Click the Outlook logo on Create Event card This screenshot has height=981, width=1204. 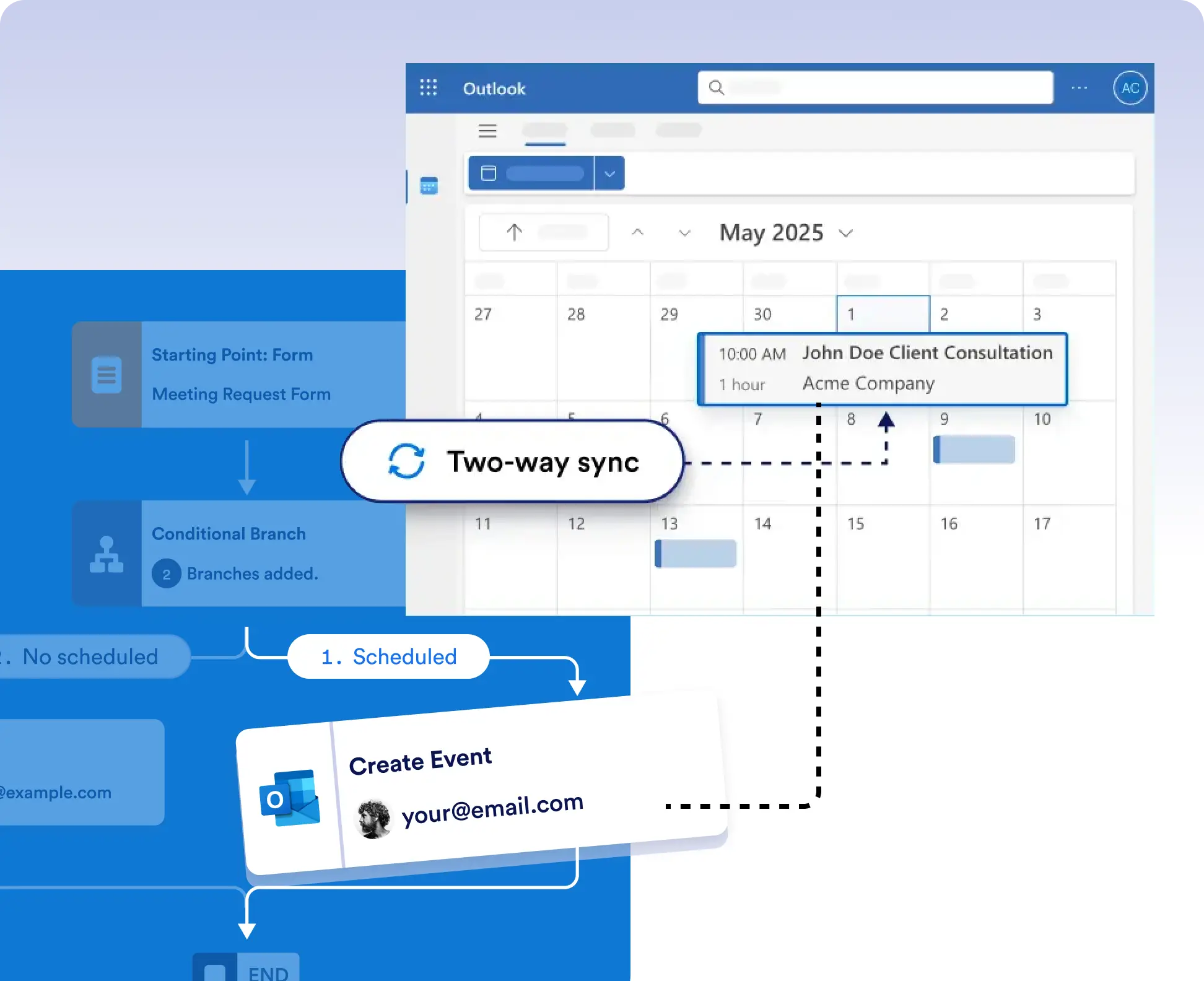290,798
